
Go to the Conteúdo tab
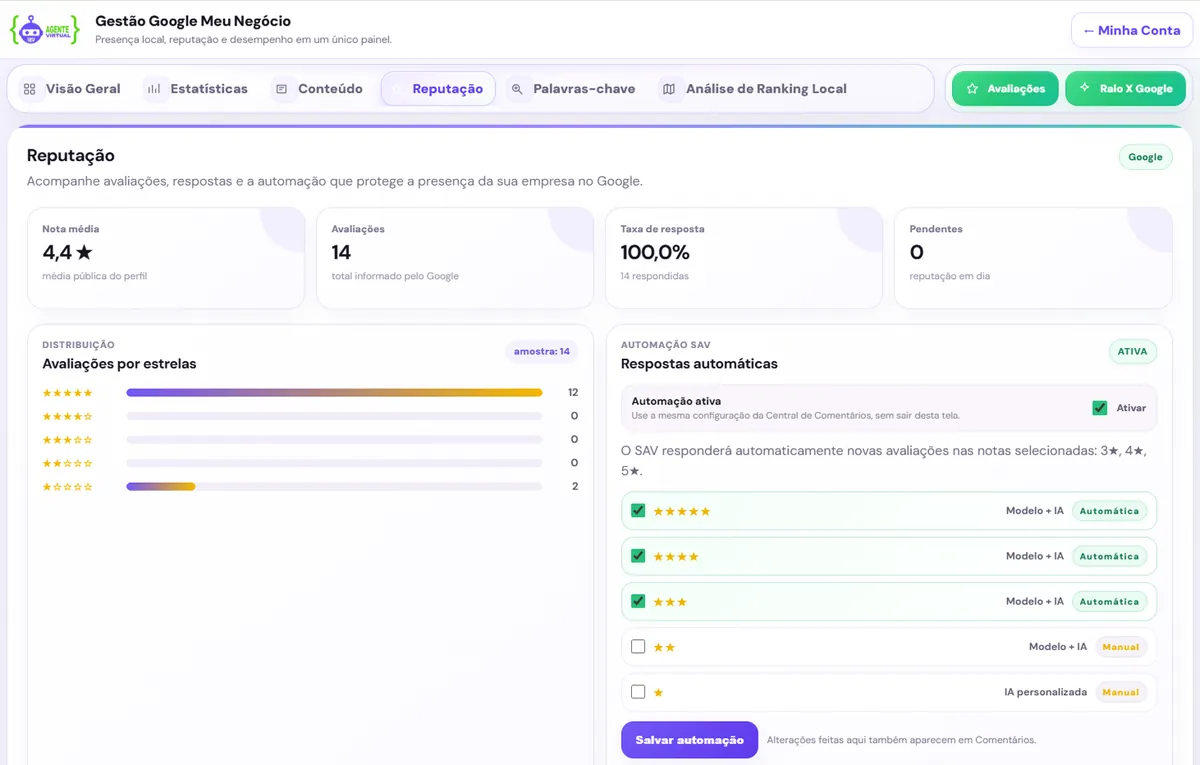tap(319, 89)
